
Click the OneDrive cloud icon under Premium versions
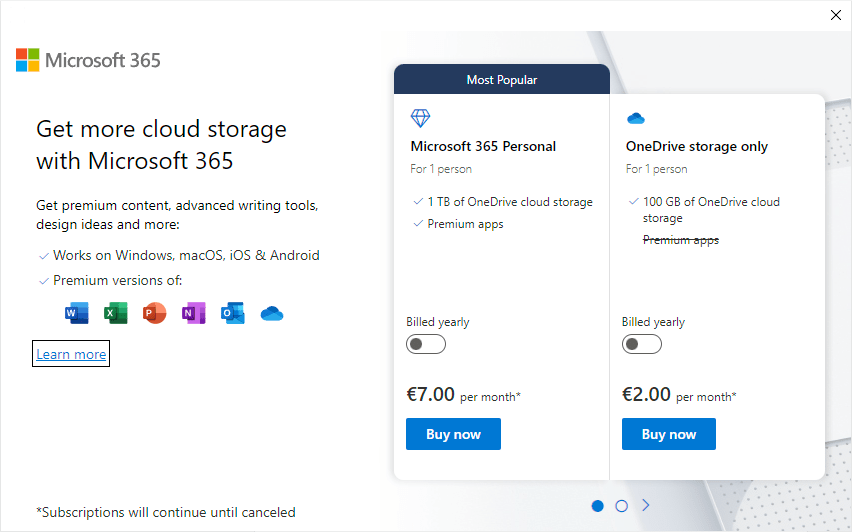[272, 314]
